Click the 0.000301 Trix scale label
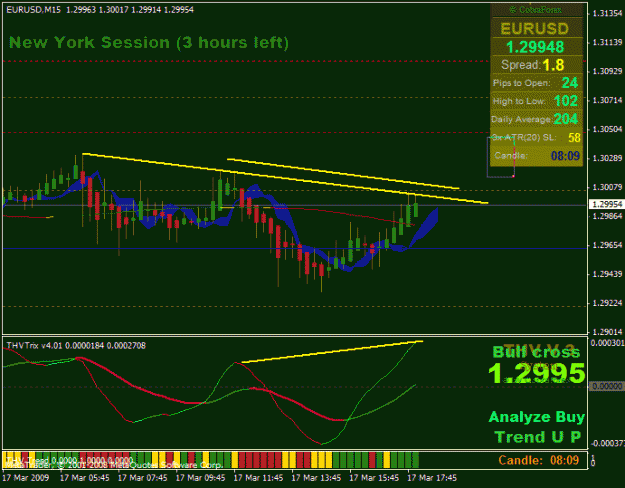Screen dimensions: 625x488 coord(607,343)
